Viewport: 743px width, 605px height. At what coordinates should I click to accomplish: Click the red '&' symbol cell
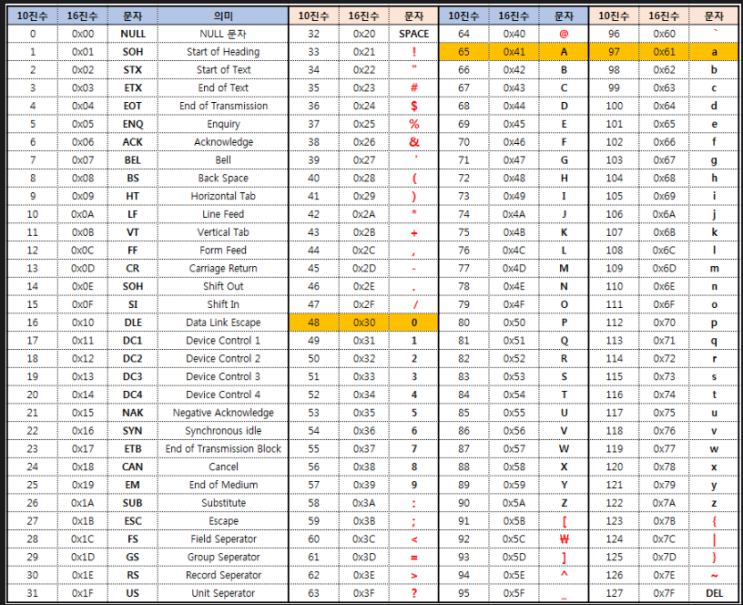pyautogui.click(x=414, y=142)
